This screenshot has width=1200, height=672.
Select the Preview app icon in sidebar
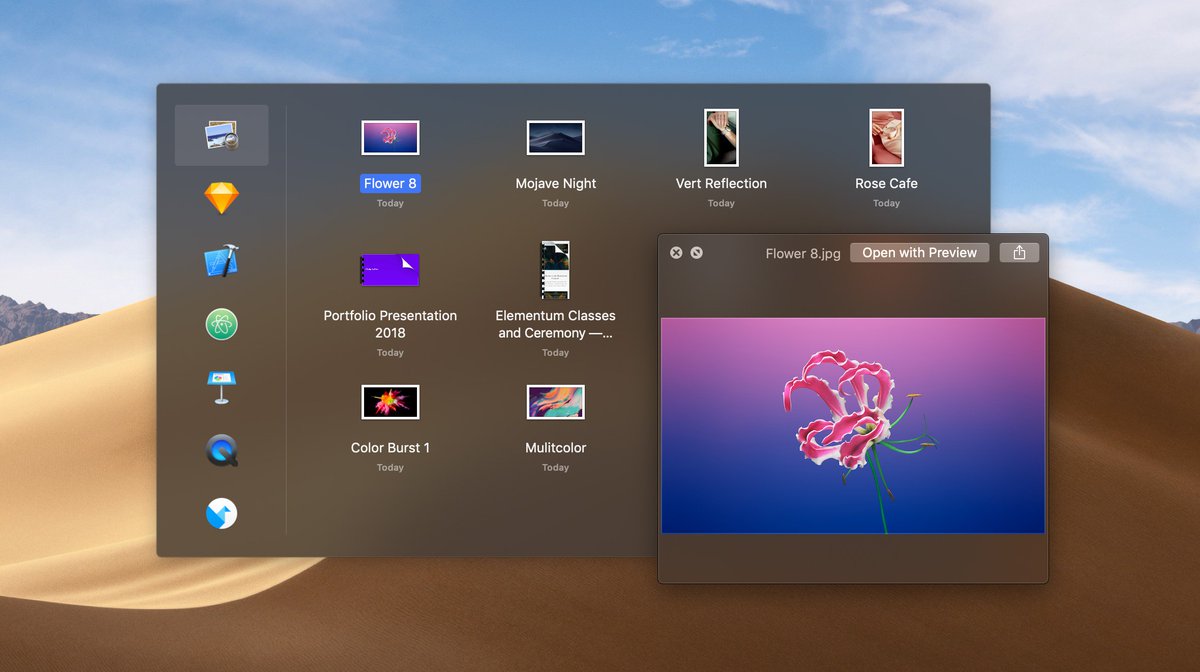[221, 135]
